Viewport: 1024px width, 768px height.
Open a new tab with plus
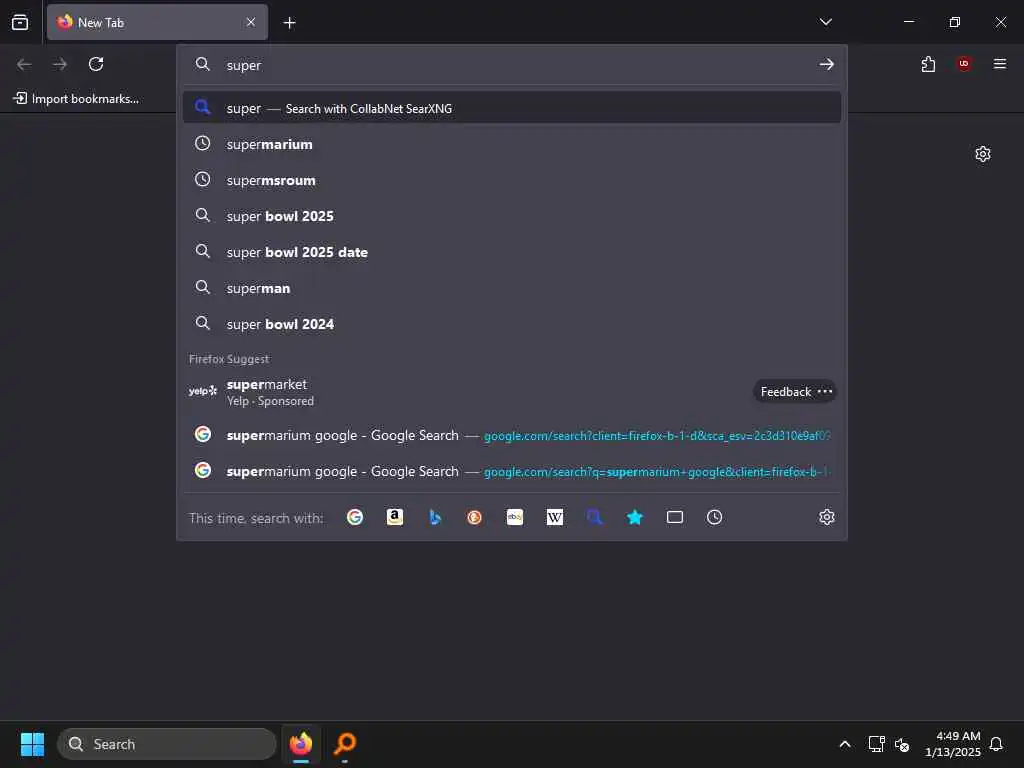[x=289, y=23]
